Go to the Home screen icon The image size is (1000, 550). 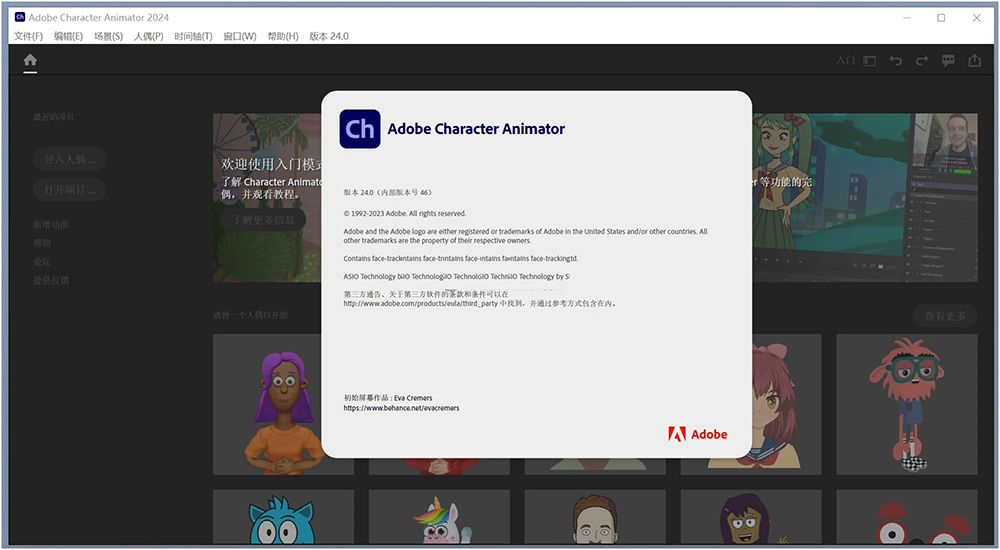pos(30,60)
